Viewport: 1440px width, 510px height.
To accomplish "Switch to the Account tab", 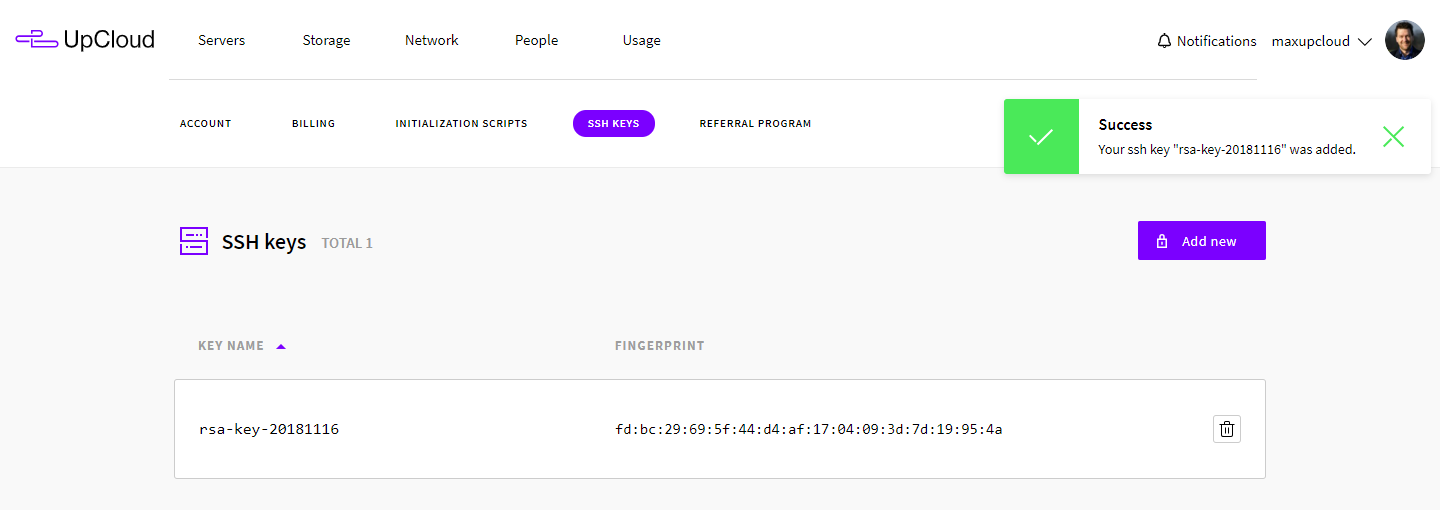I will point(205,124).
